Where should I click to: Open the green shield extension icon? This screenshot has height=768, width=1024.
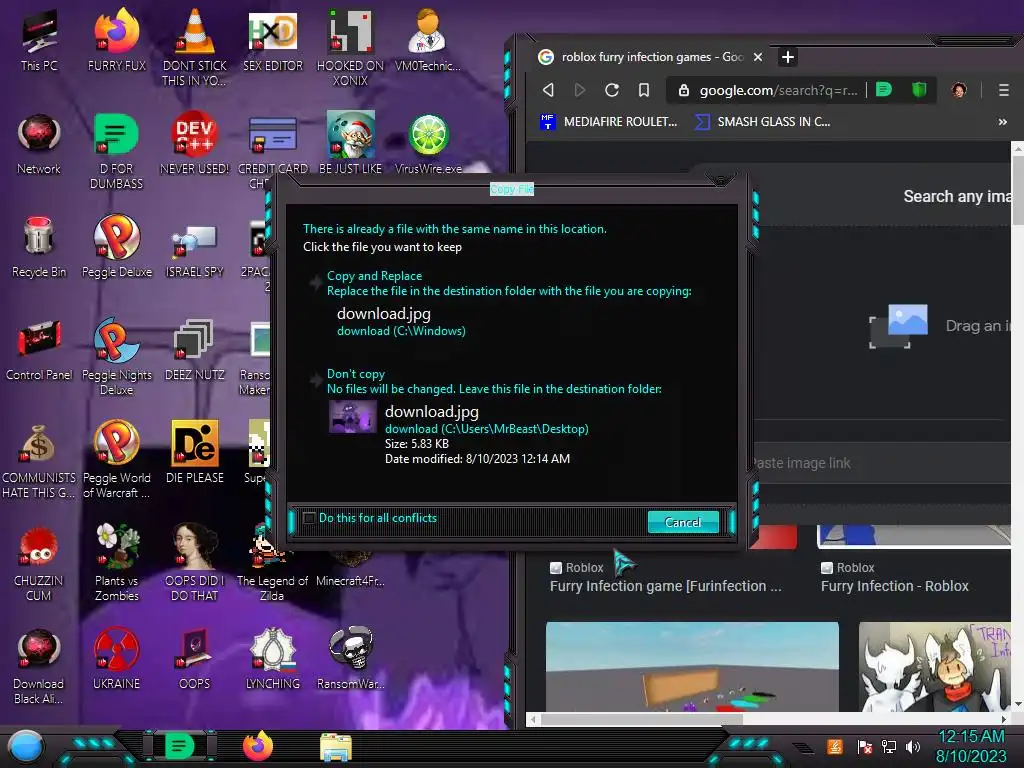920,89
